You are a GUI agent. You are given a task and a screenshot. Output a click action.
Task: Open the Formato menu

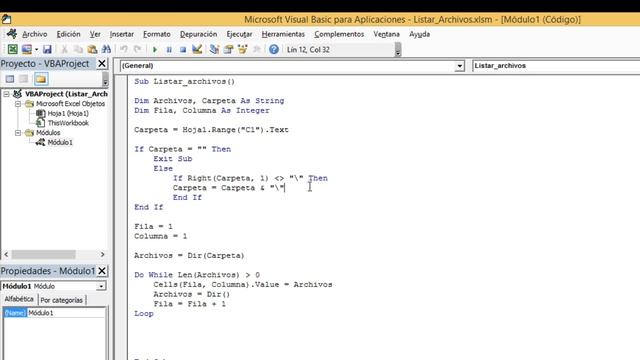(157, 34)
